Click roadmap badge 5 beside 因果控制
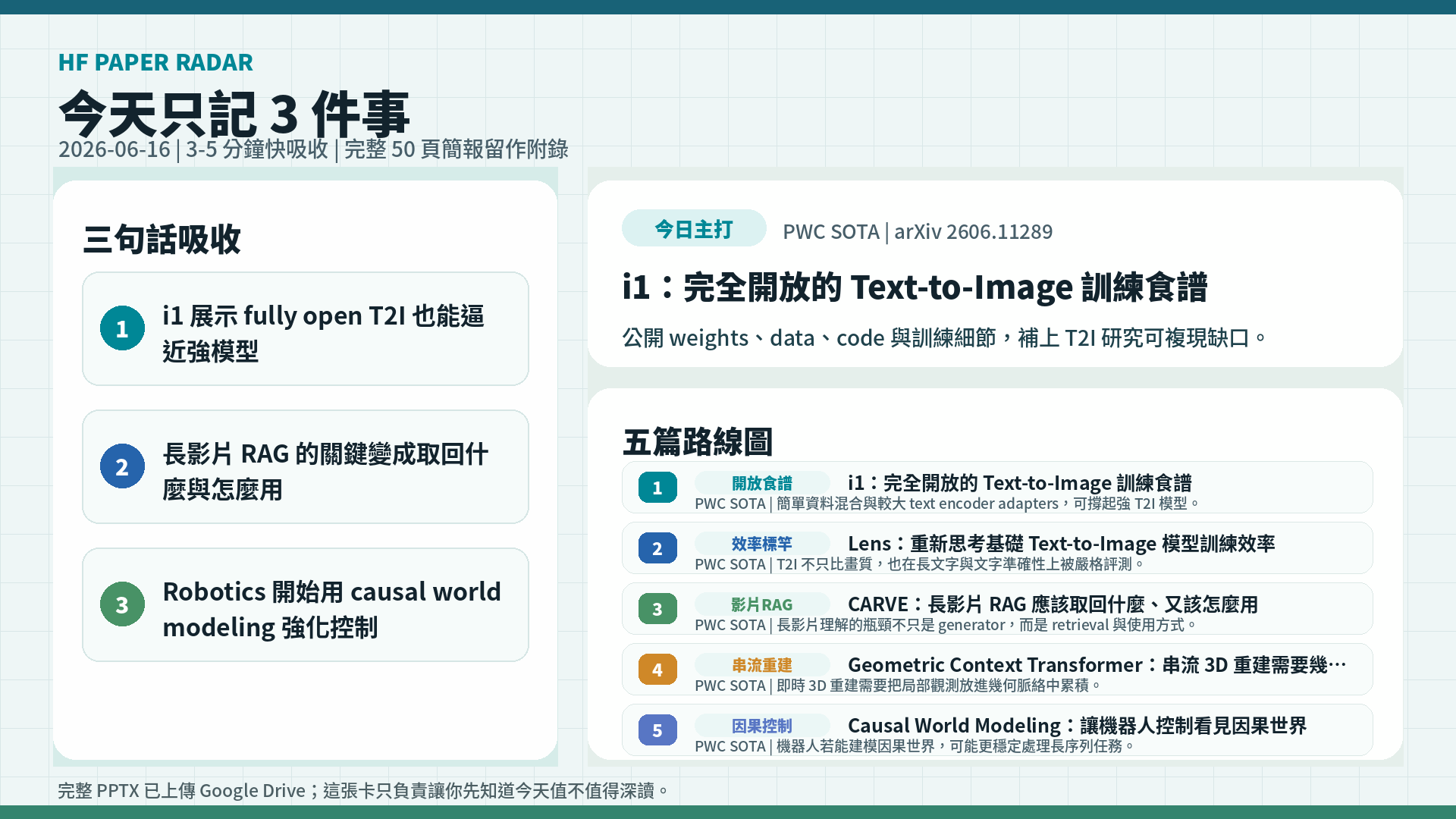This screenshot has height=819, width=1456. tap(657, 730)
